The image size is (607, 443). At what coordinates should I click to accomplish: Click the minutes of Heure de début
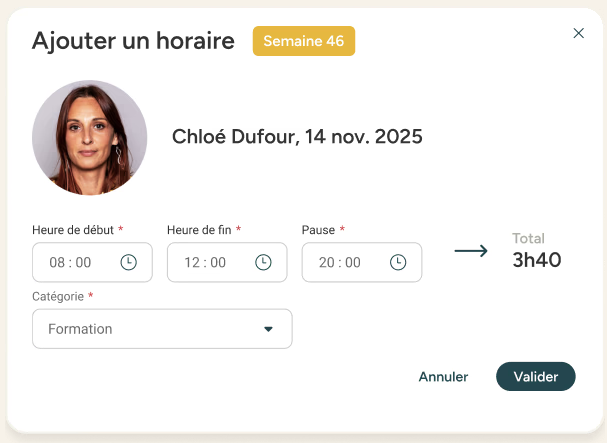point(84,263)
